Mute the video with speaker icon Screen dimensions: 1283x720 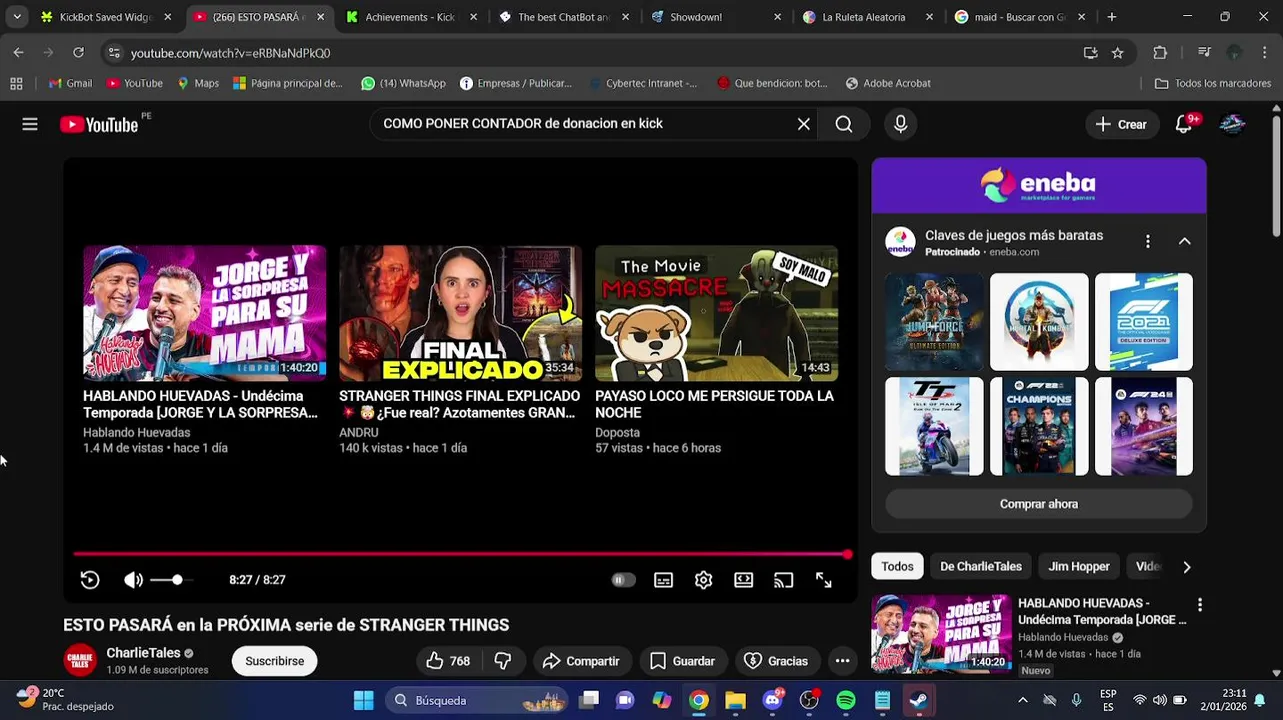coord(133,580)
